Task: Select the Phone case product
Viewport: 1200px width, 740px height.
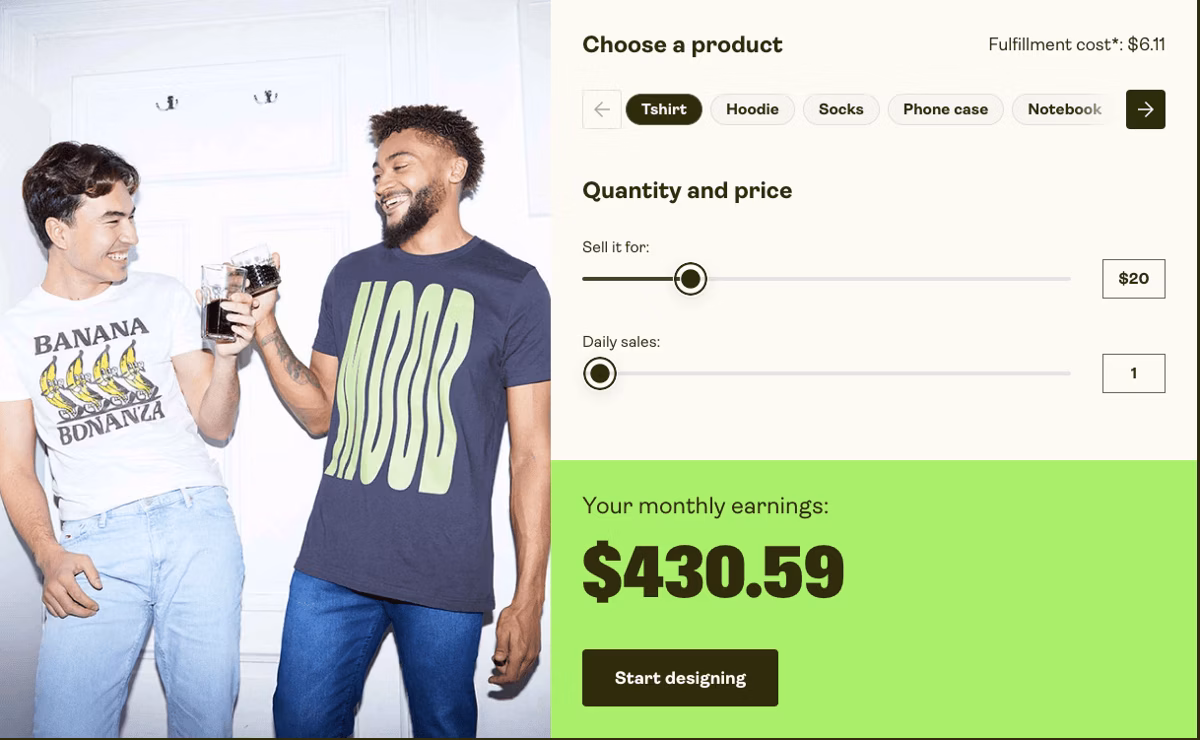Action: pyautogui.click(x=945, y=109)
